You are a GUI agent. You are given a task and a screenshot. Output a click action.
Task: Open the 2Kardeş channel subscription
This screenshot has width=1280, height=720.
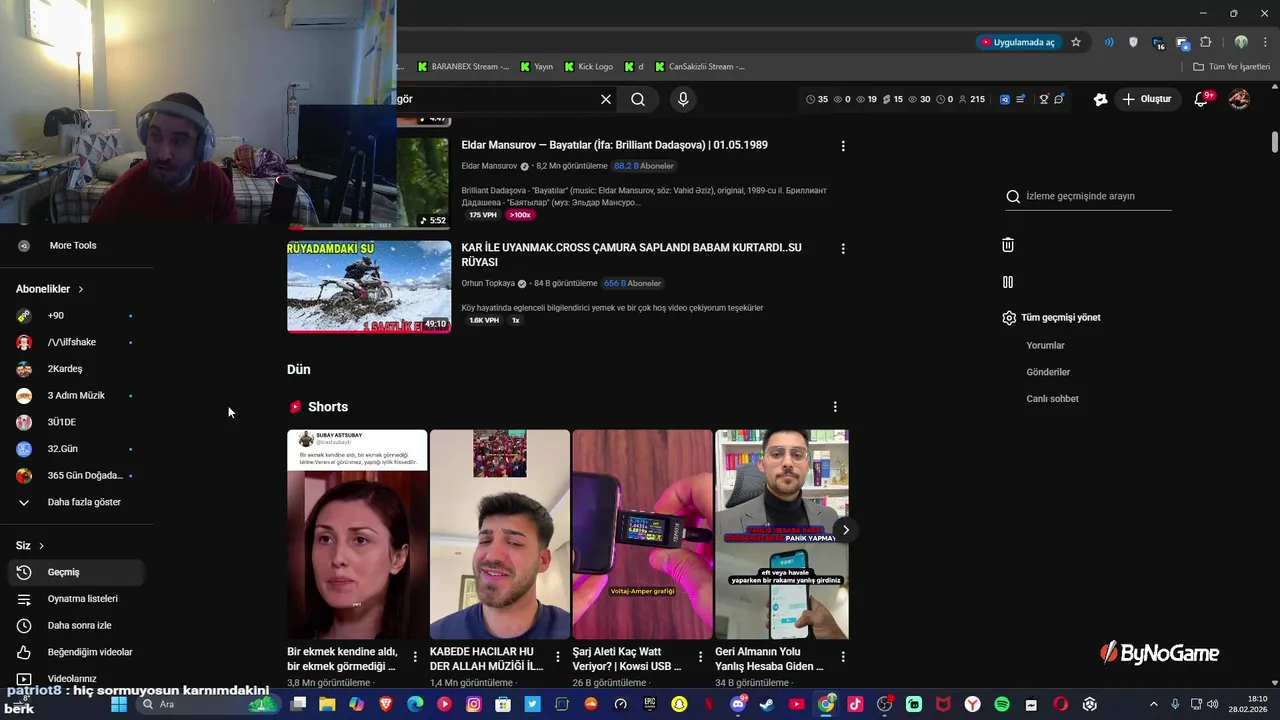[x=76, y=369]
